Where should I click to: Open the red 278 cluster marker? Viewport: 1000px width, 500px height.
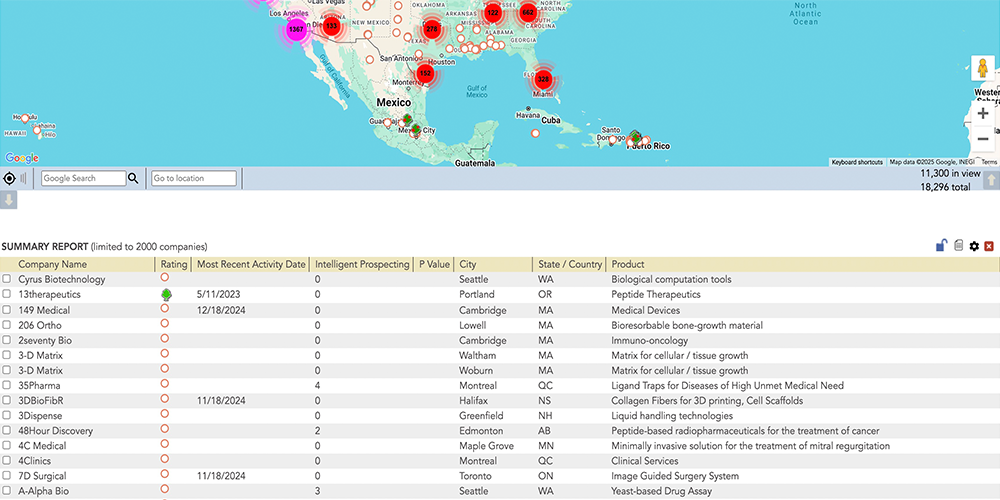(432, 29)
